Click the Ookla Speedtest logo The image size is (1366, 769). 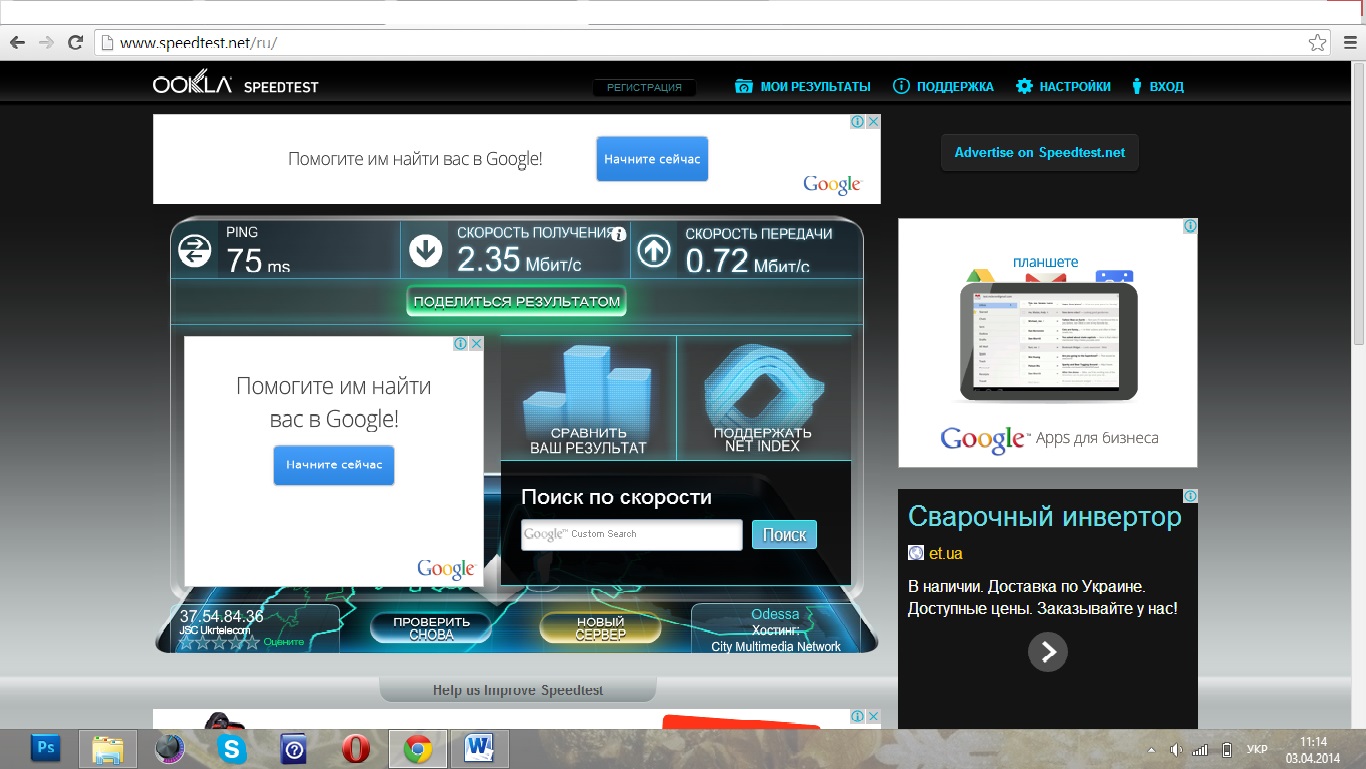point(236,83)
